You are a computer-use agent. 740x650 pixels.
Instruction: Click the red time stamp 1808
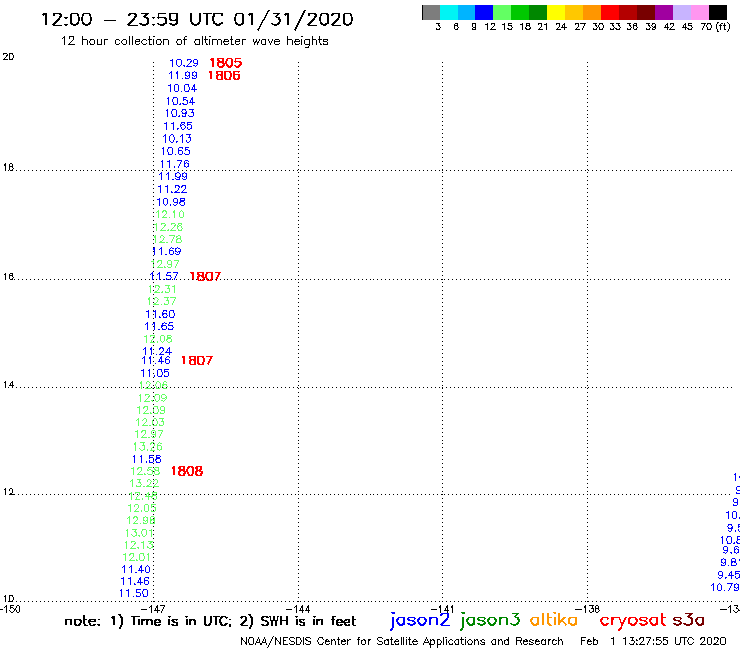187,471
